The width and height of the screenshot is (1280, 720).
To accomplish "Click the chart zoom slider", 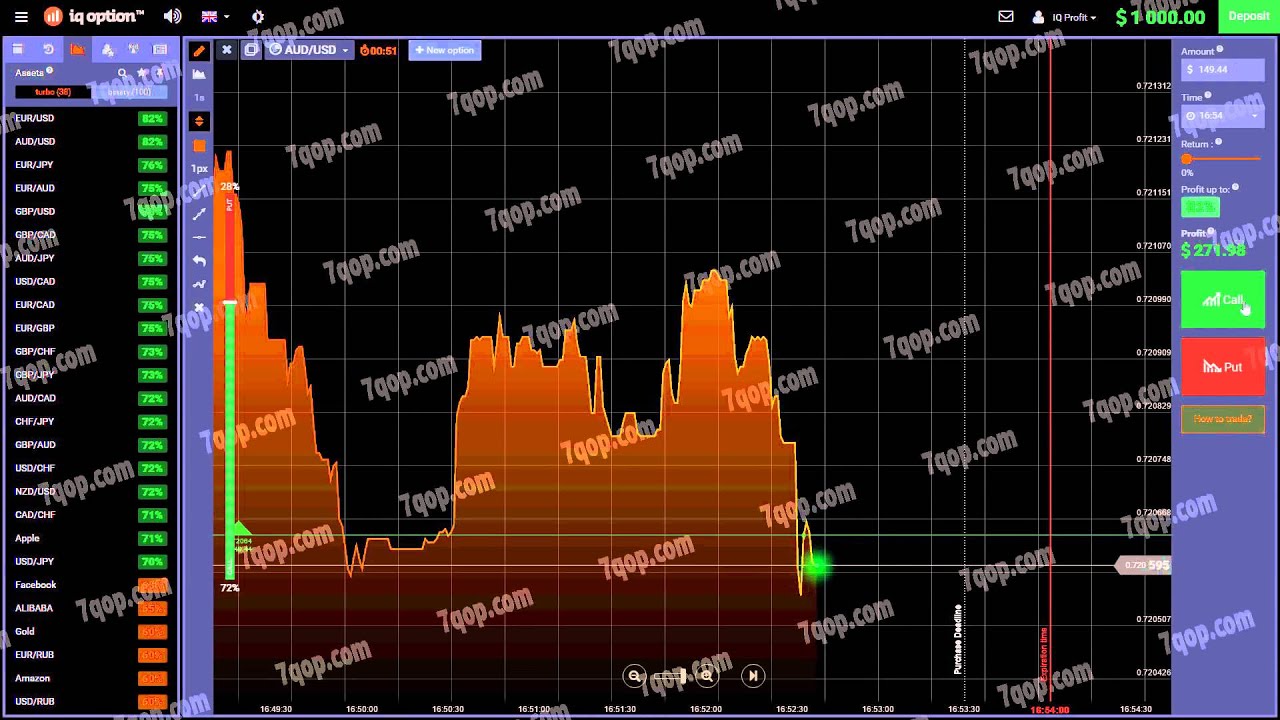I will point(670,677).
